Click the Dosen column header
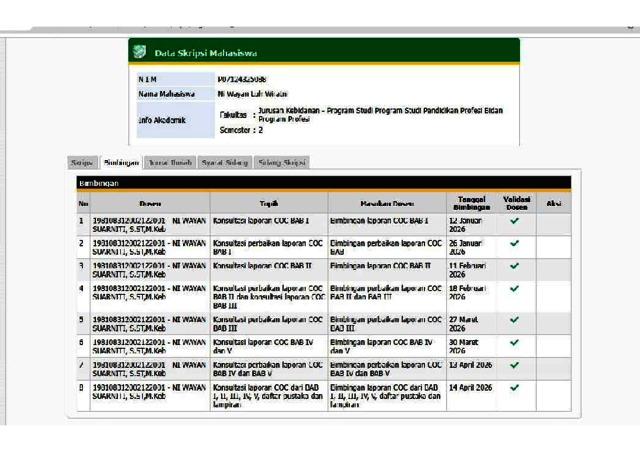Image resolution: width=640 pixels, height=452 pixels. 150,203
